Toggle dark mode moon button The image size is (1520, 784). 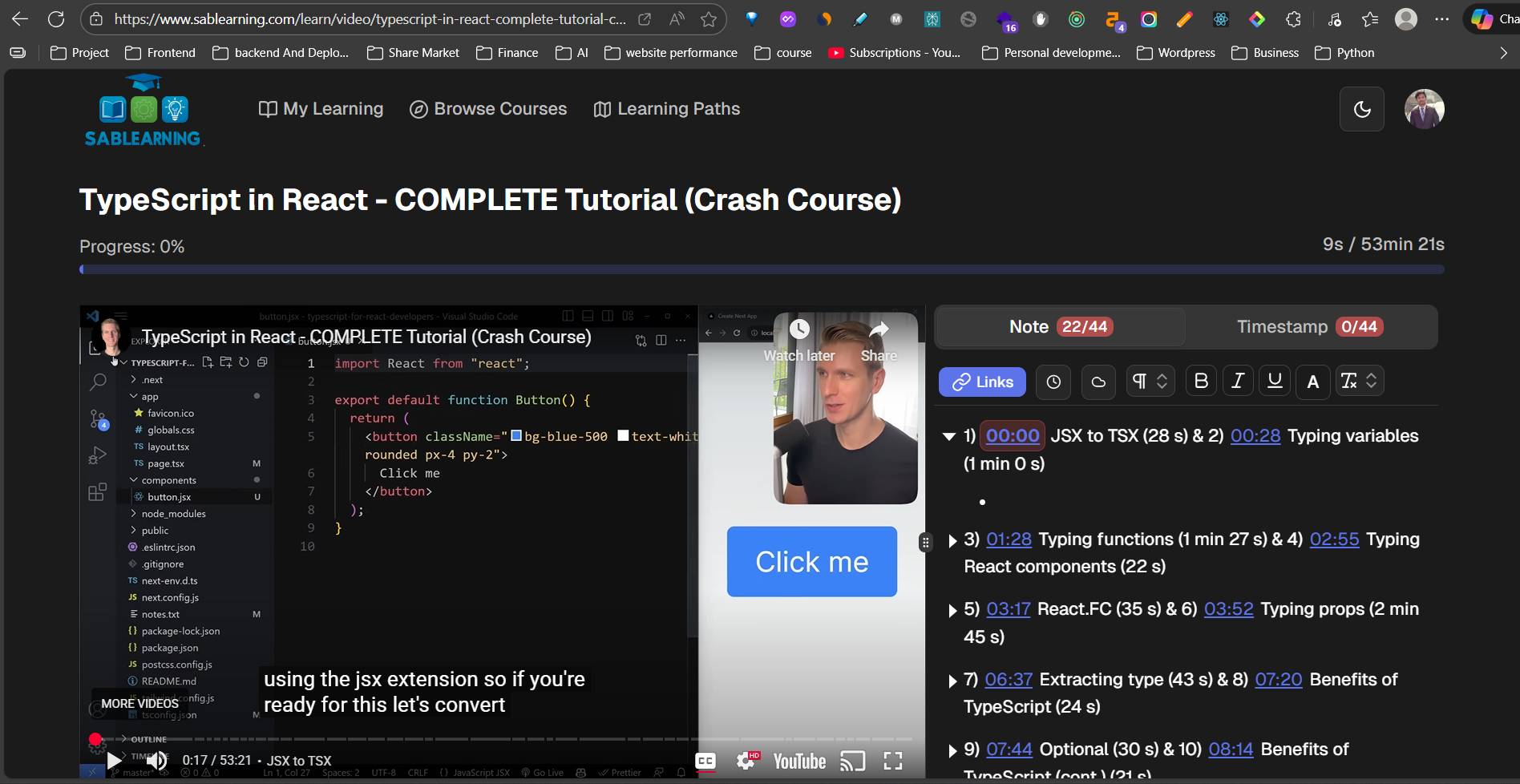point(1362,109)
